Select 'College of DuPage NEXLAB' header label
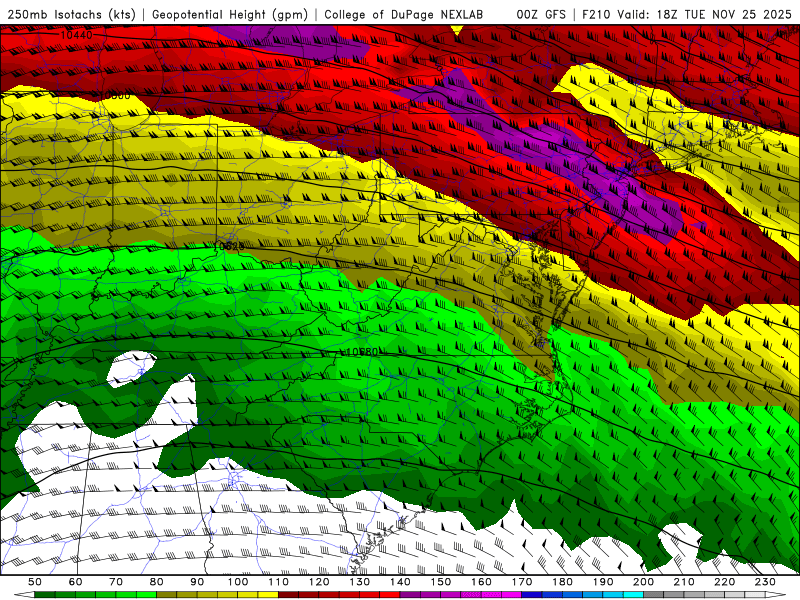This screenshot has height=600, width=800. coord(403,14)
